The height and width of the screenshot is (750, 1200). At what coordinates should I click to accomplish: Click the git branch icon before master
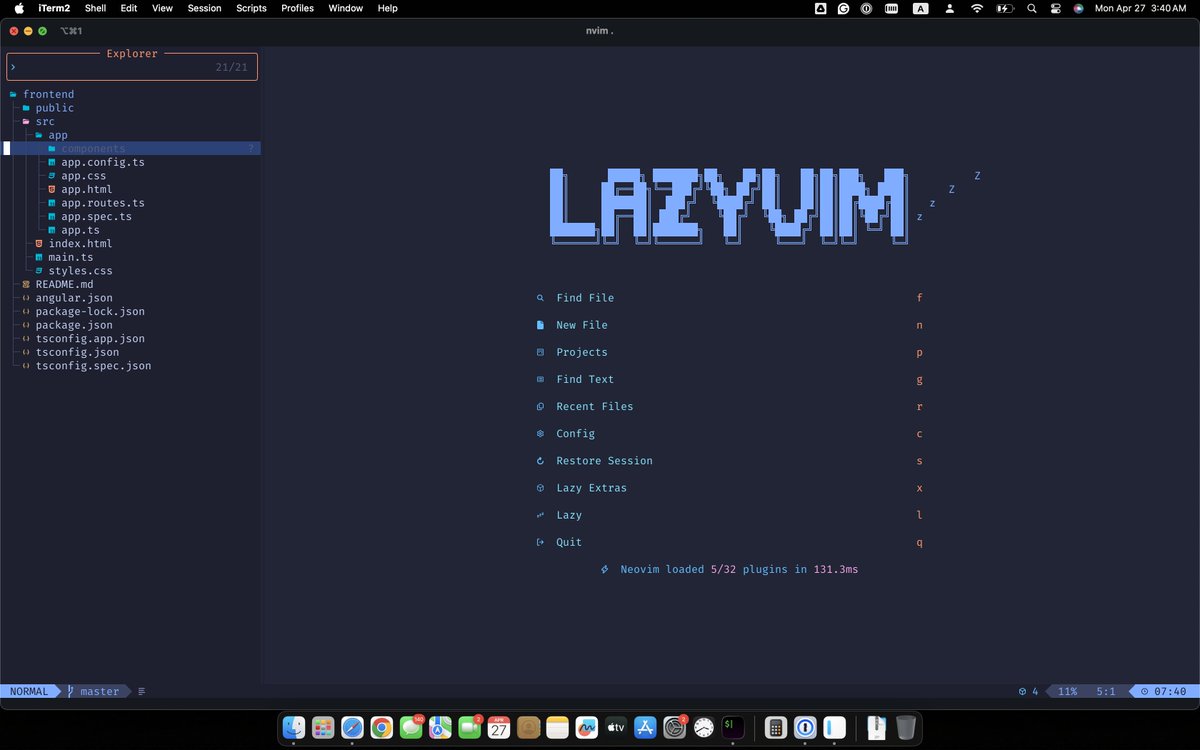[x=70, y=691]
